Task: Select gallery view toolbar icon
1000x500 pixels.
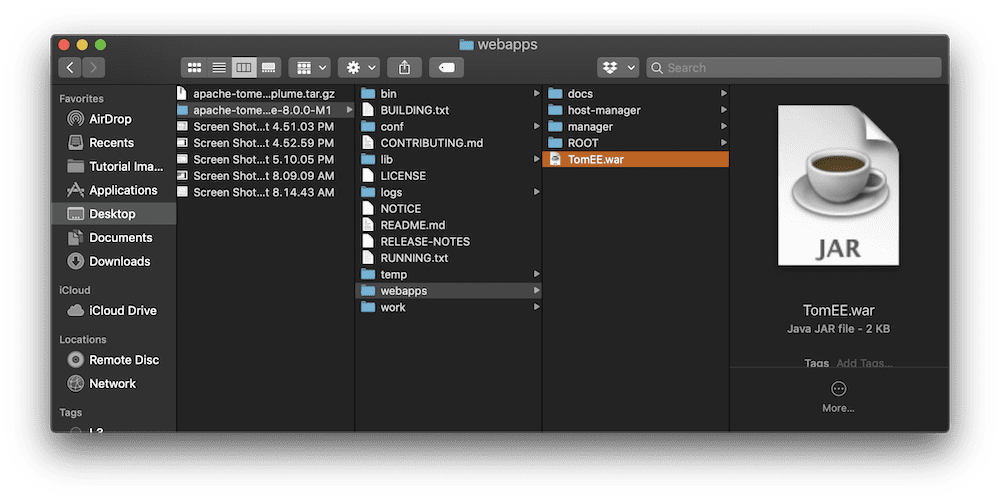Action: [268, 68]
